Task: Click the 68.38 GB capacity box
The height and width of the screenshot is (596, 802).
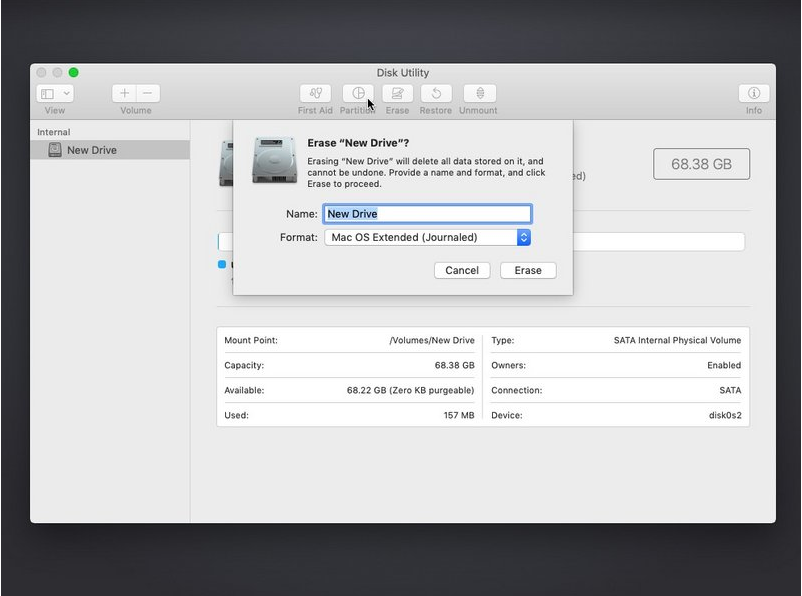Action: [x=701, y=164]
